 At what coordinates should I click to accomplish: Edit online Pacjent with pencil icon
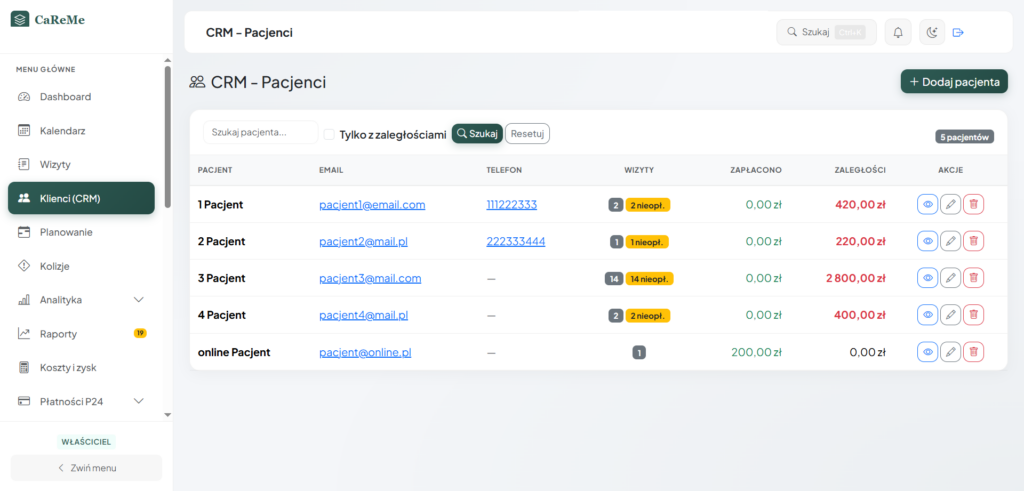(951, 352)
